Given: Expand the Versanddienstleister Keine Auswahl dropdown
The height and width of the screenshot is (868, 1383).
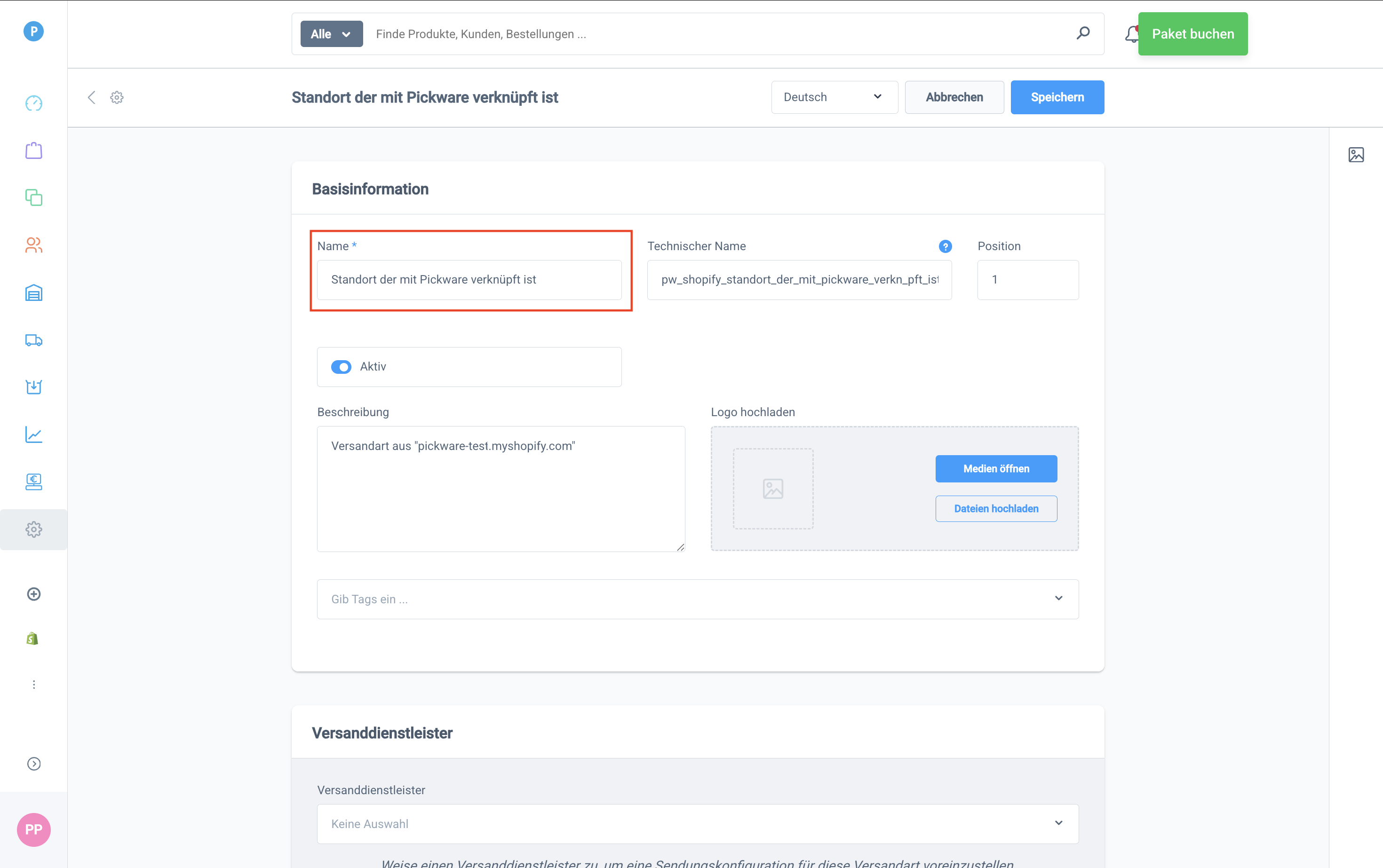Looking at the screenshot, I should pos(697,823).
